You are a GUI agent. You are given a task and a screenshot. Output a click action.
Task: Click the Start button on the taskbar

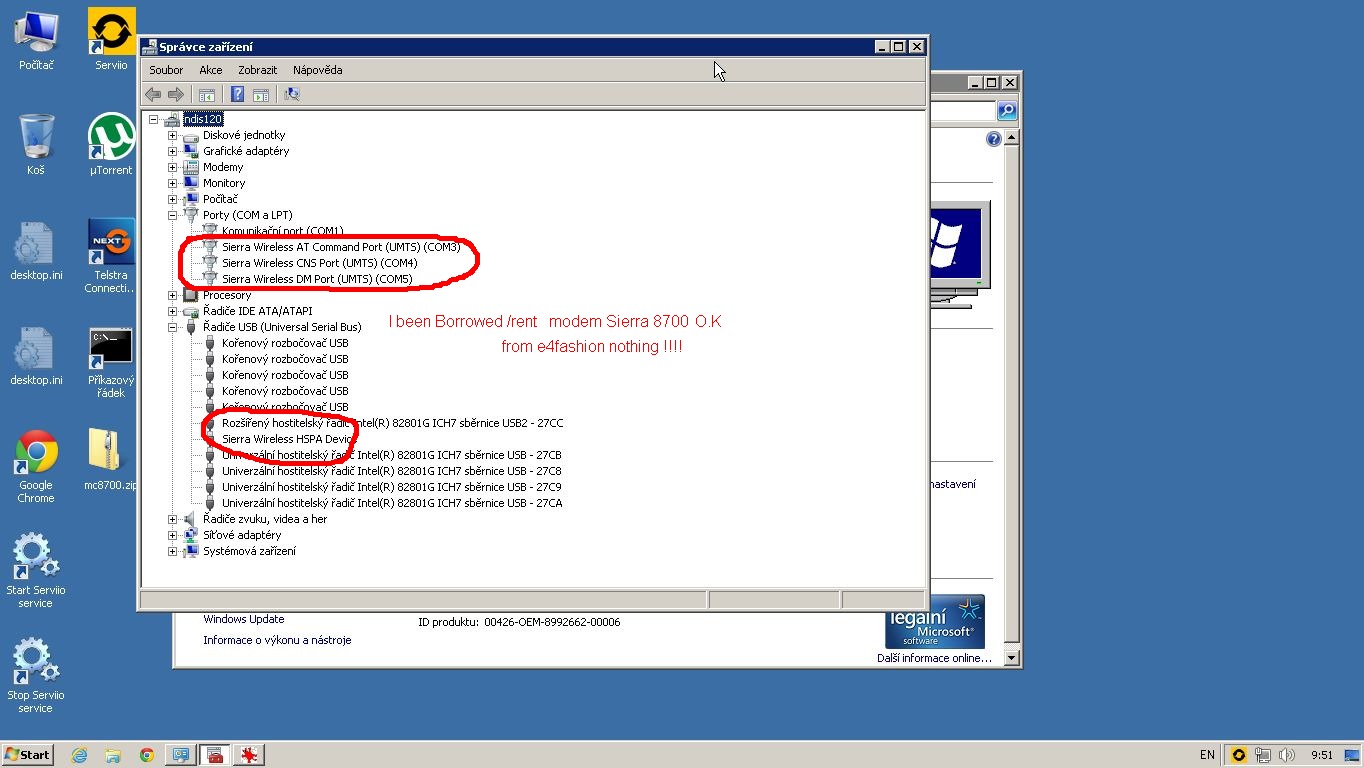[x=28, y=755]
